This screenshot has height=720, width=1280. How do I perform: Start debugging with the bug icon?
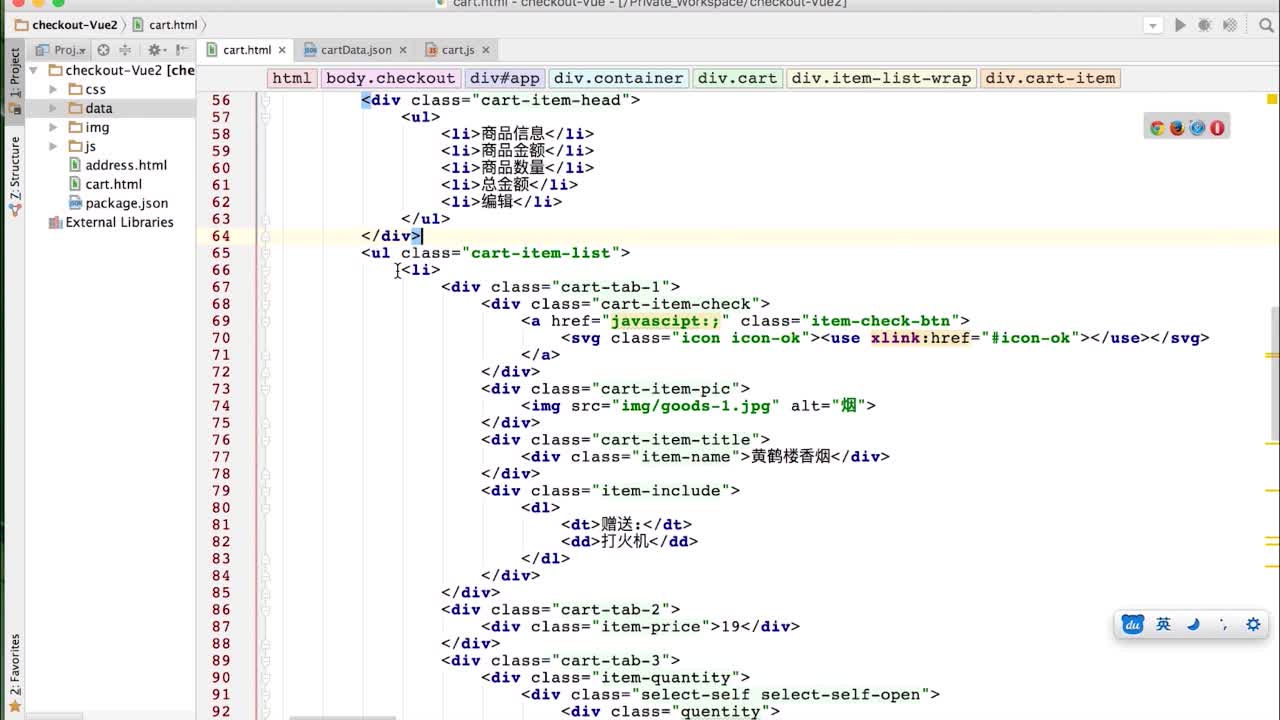[x=1204, y=25]
